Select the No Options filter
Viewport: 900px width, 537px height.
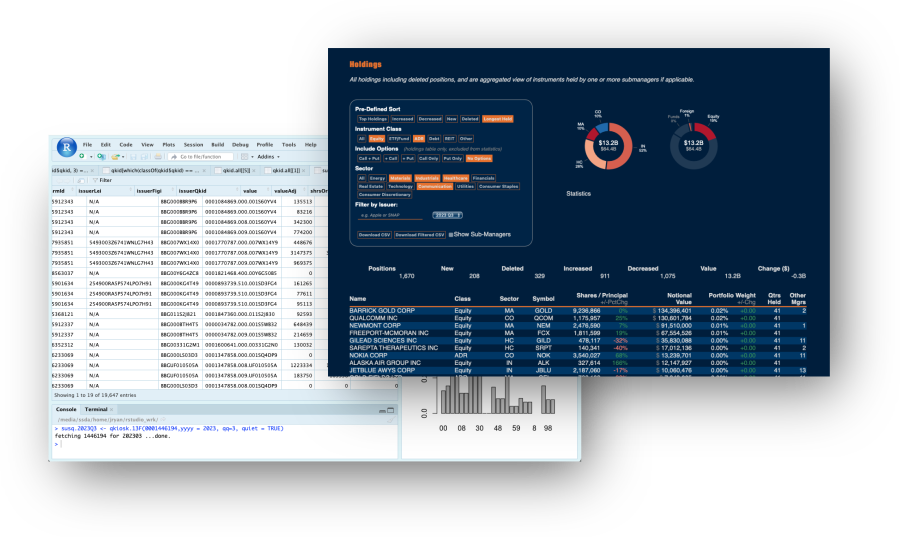(x=479, y=158)
